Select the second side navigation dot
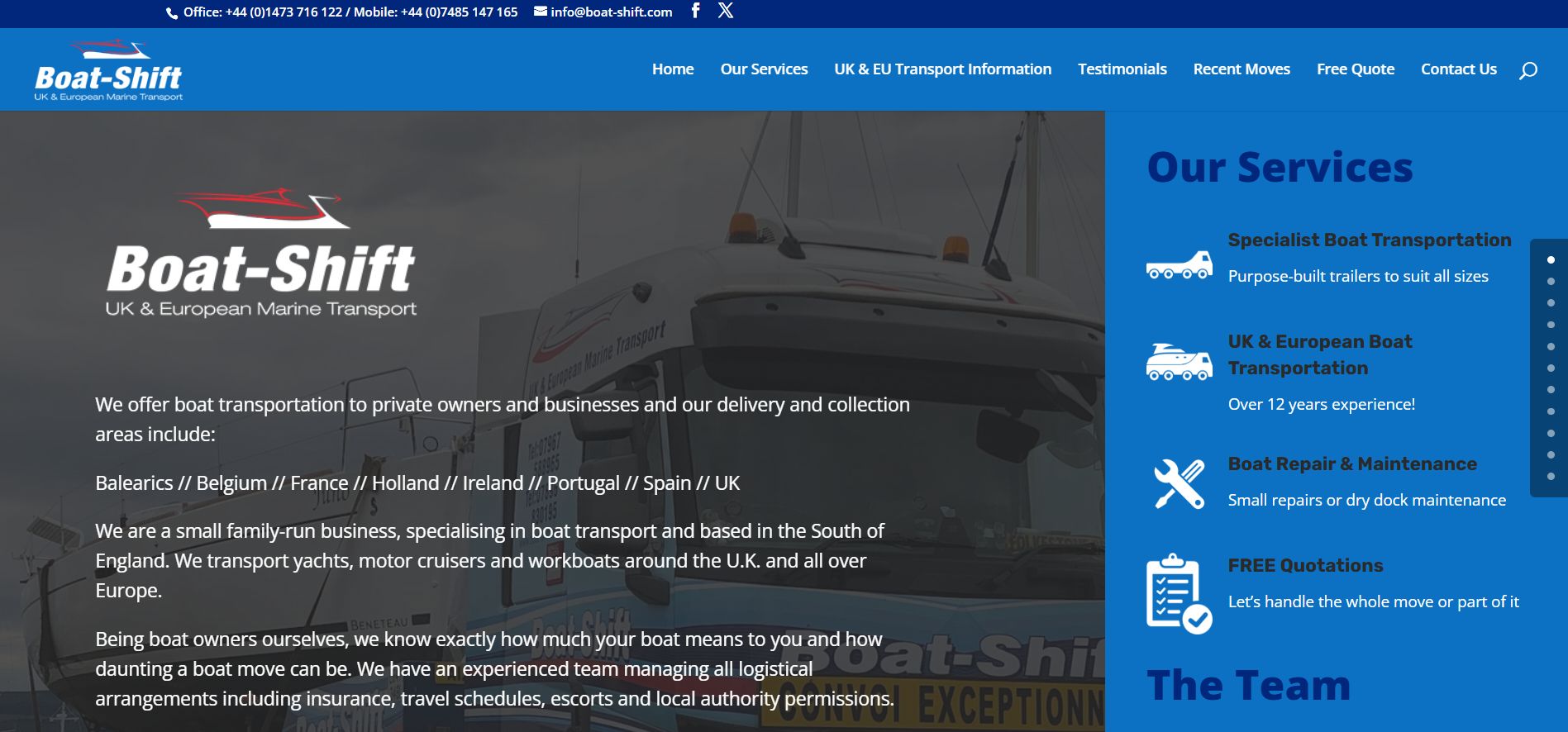The width and height of the screenshot is (1568, 732). pos(1551,282)
